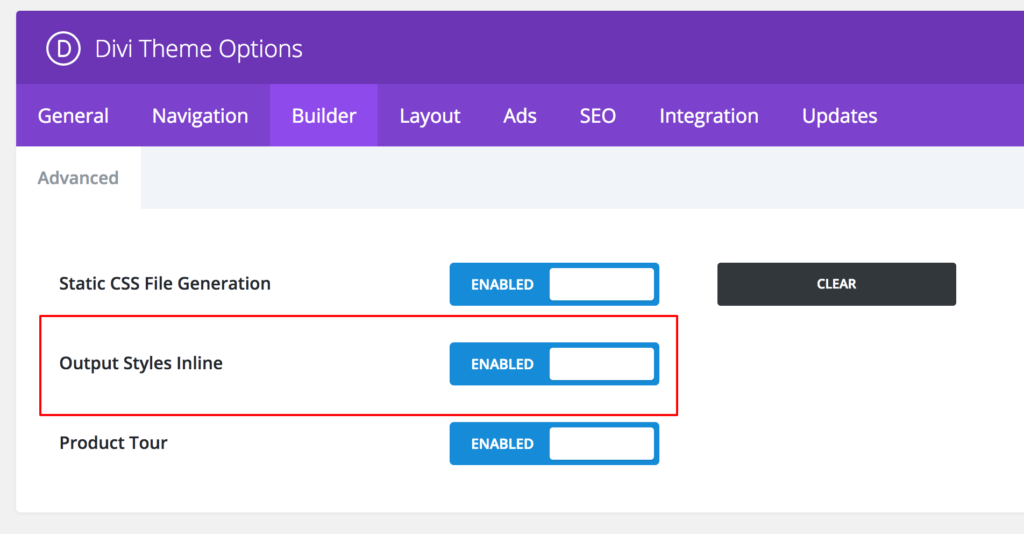The height and width of the screenshot is (534, 1024).
Task: Select the Updates tab
Action: click(840, 116)
